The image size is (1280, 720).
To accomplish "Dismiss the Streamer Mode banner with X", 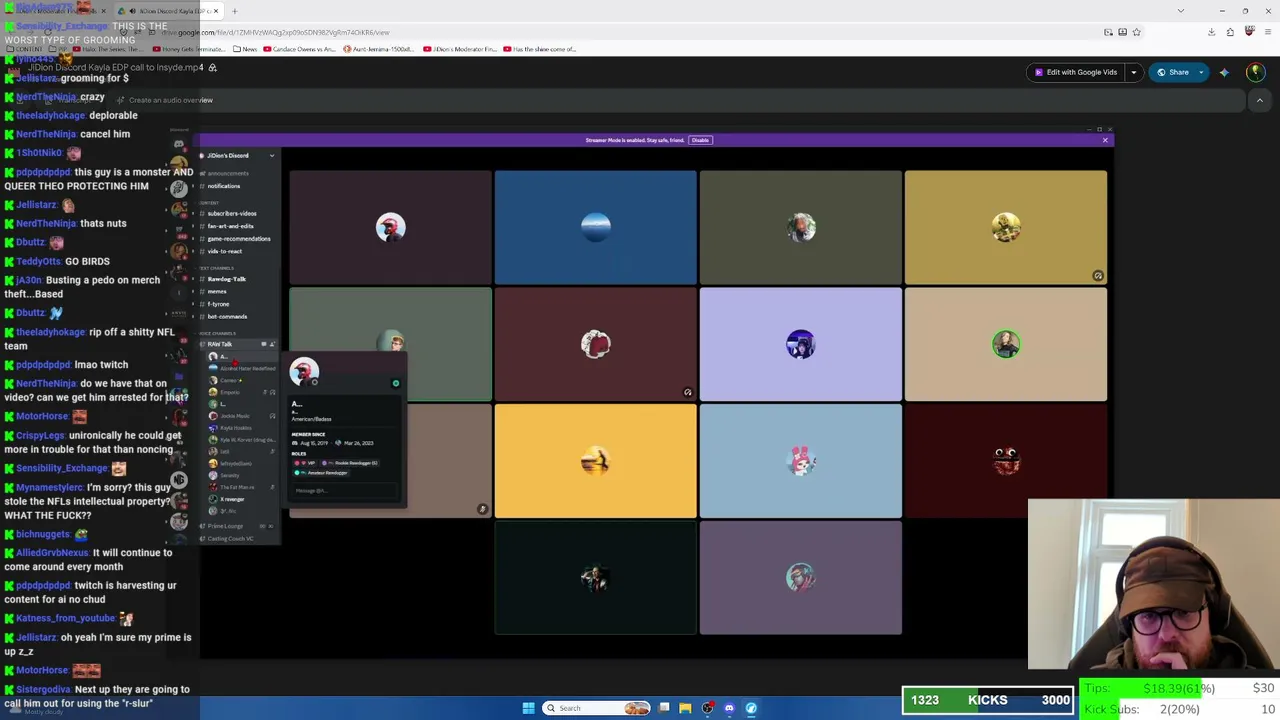I will click(1105, 140).
